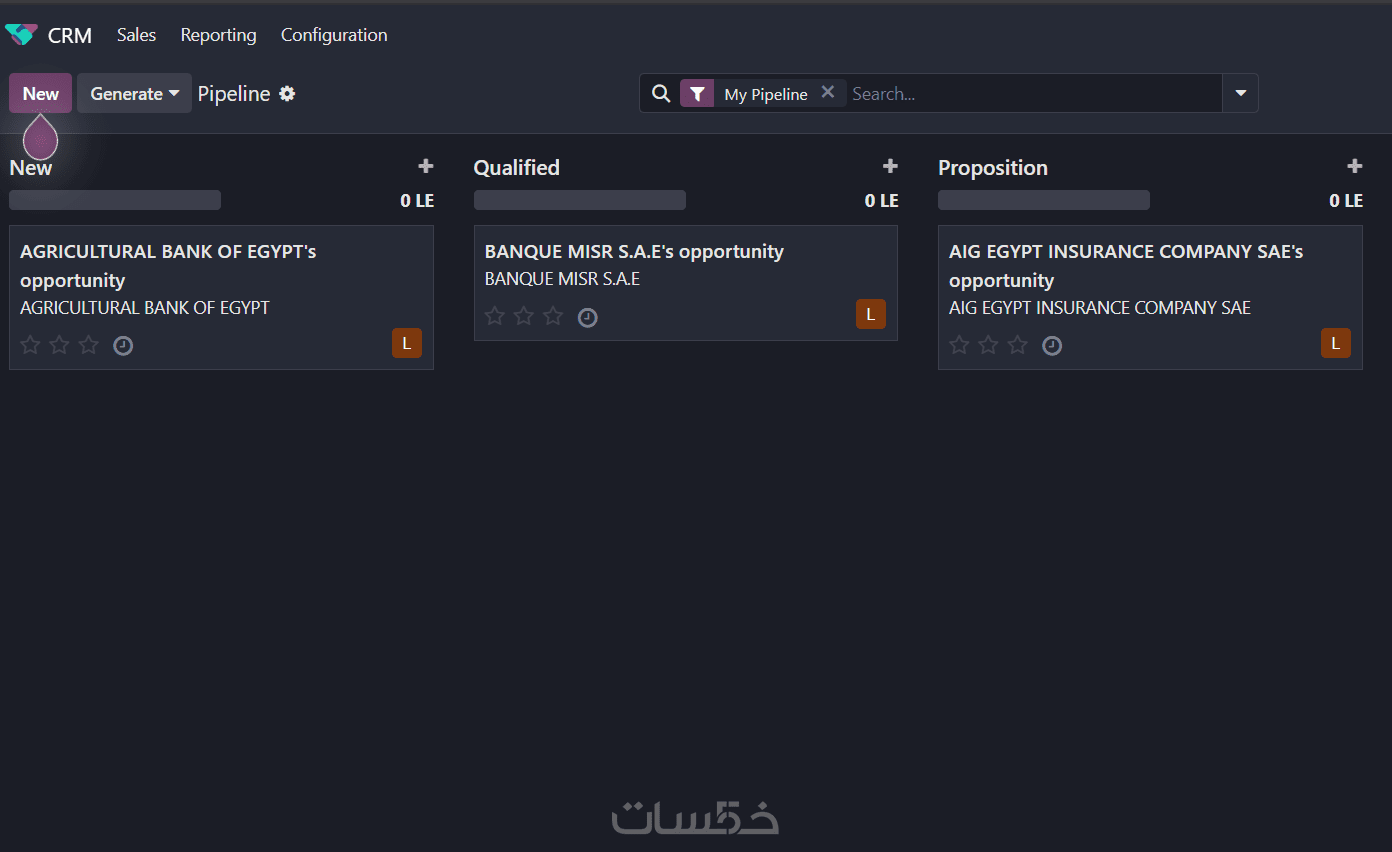Viewport: 1392px width, 852px height.
Task: Set second star on AIG EGYPT card
Action: (x=988, y=345)
